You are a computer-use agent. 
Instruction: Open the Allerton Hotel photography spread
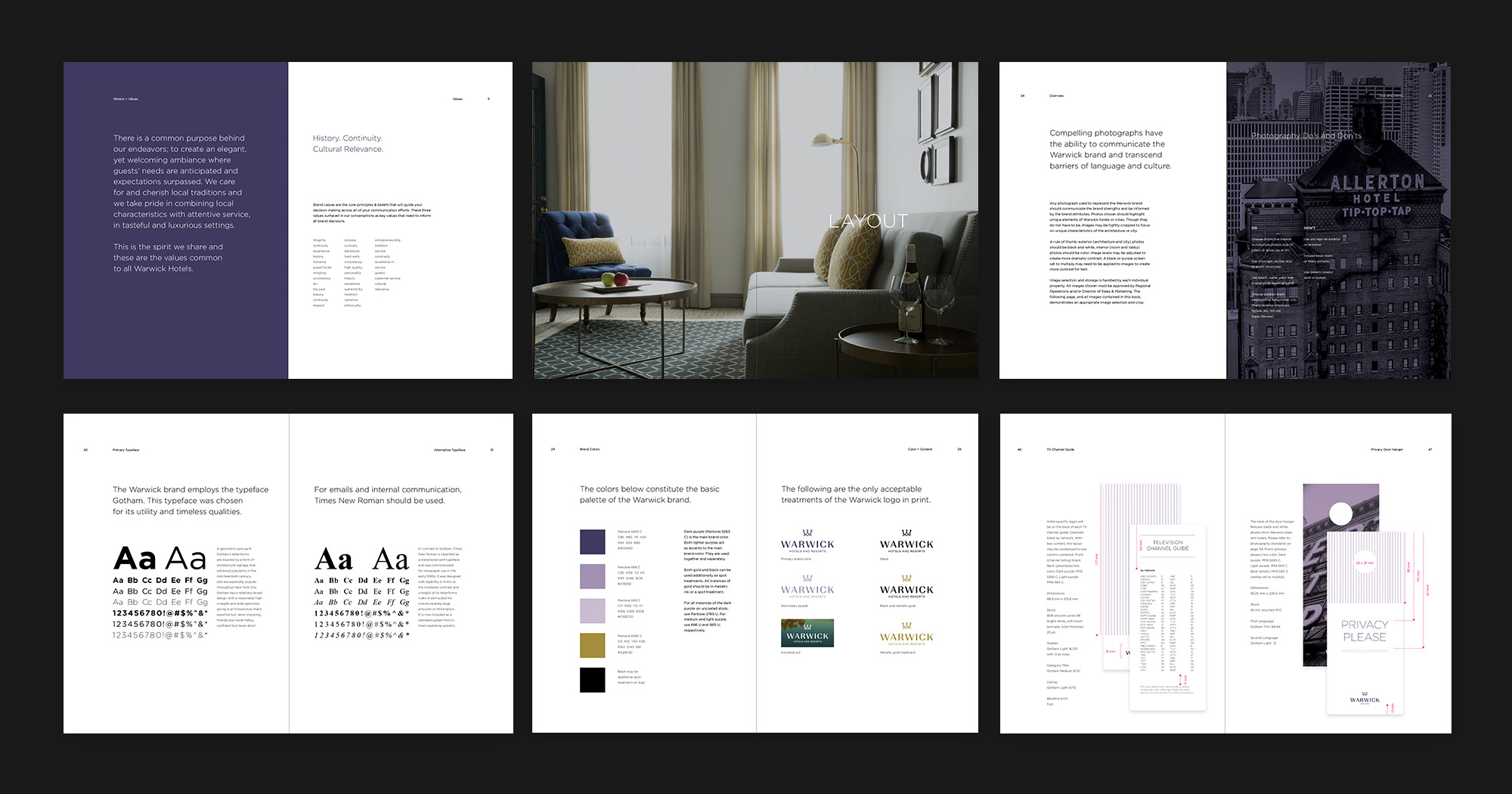point(1338,220)
